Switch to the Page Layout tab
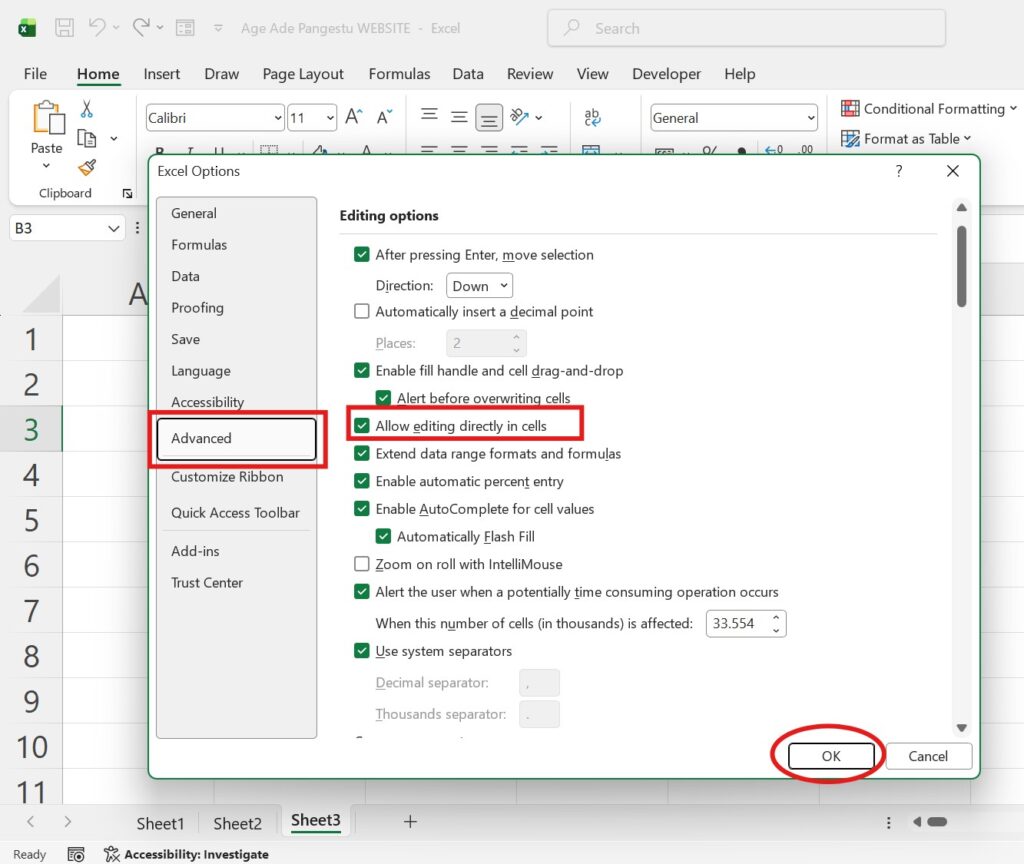This screenshot has width=1024, height=864. pos(303,74)
